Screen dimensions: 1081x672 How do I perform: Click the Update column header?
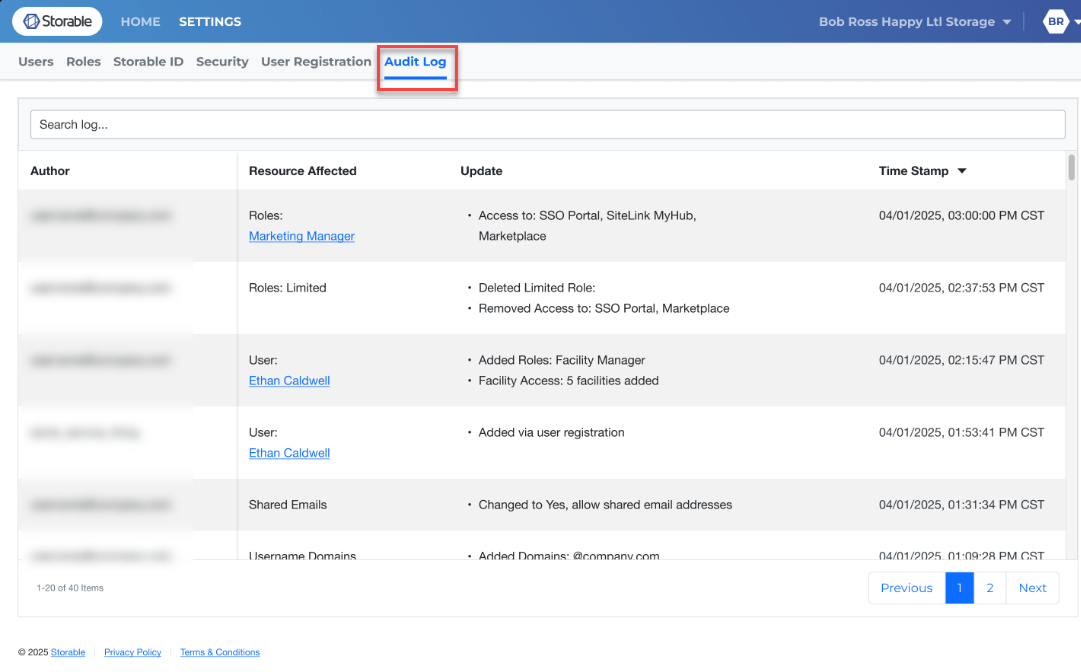click(481, 171)
